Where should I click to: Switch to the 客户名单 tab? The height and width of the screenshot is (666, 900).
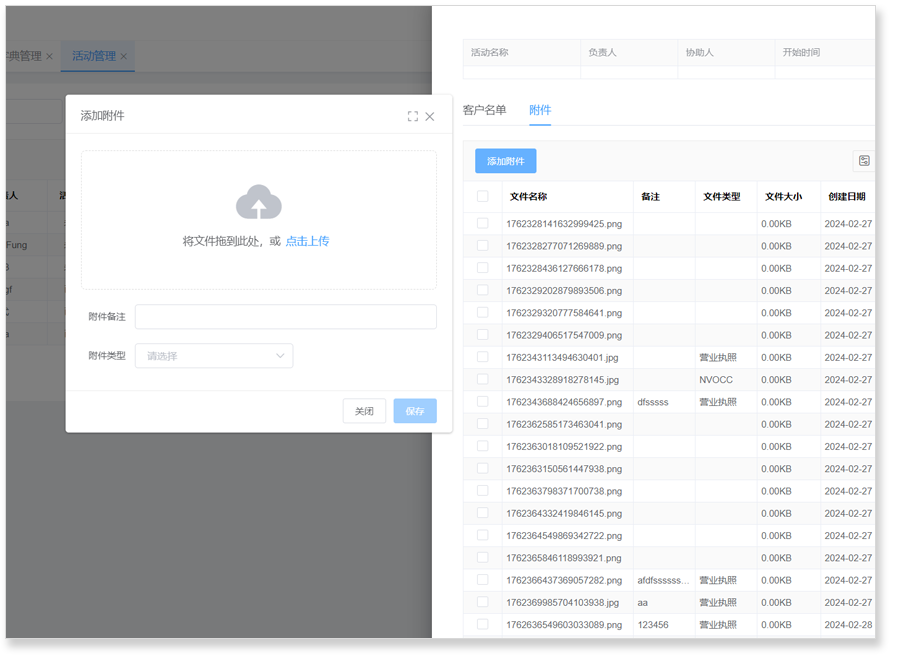(484, 110)
